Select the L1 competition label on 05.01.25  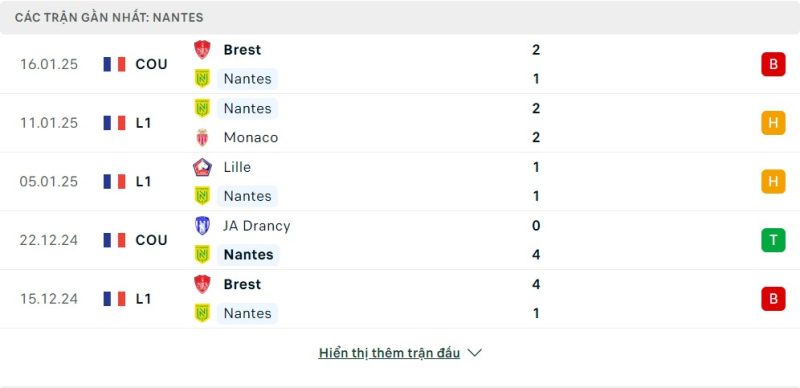click(143, 181)
